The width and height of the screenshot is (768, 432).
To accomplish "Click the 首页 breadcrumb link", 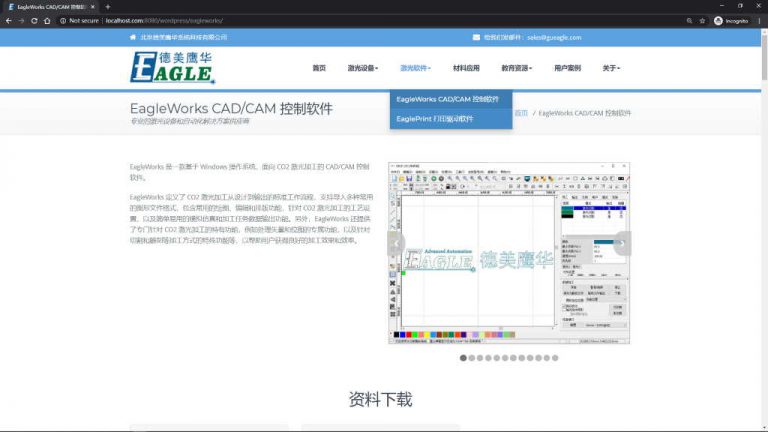I will click(521, 113).
